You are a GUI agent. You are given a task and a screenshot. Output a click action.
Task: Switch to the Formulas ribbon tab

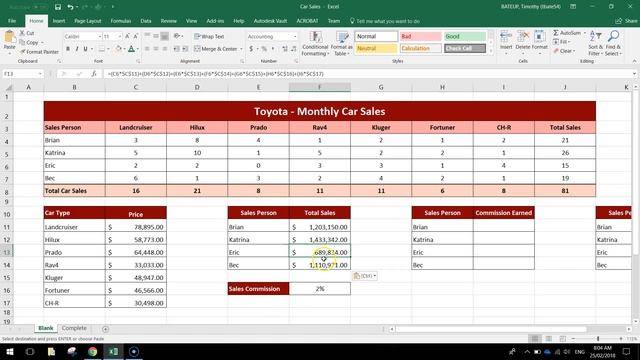click(121, 21)
